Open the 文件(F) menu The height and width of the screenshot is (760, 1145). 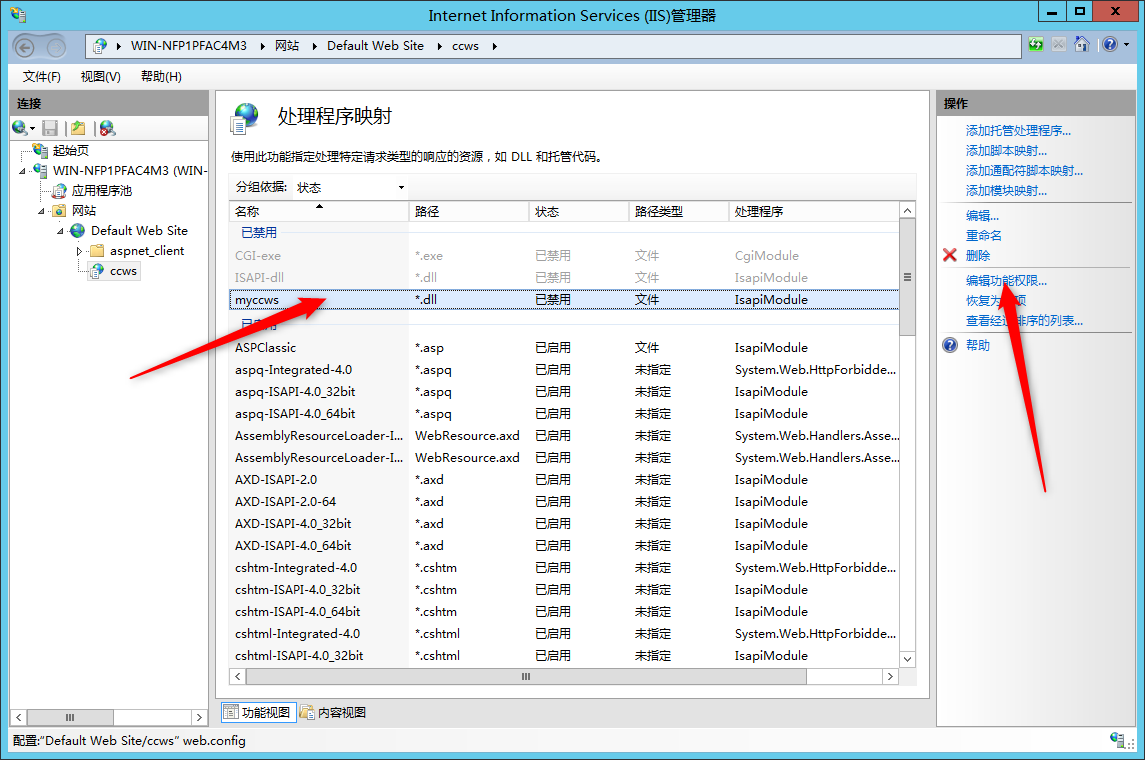pos(41,77)
